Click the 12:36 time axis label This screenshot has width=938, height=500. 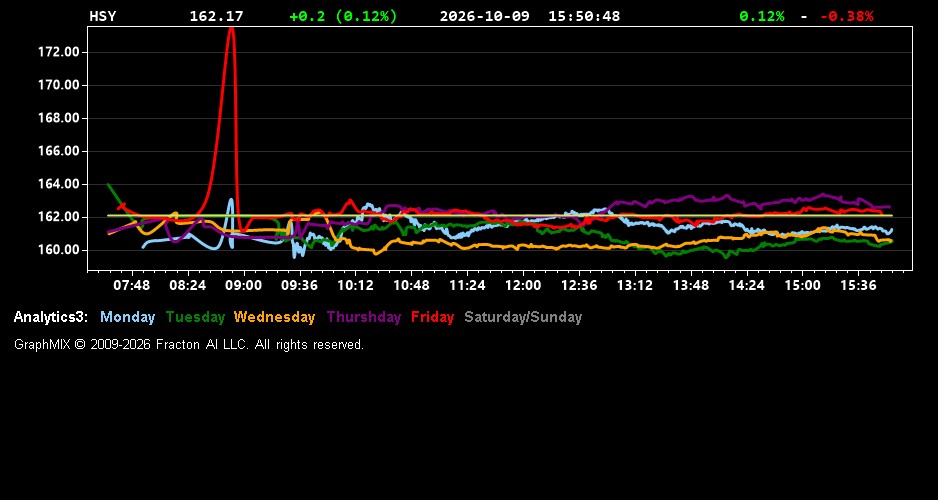[x=579, y=285]
